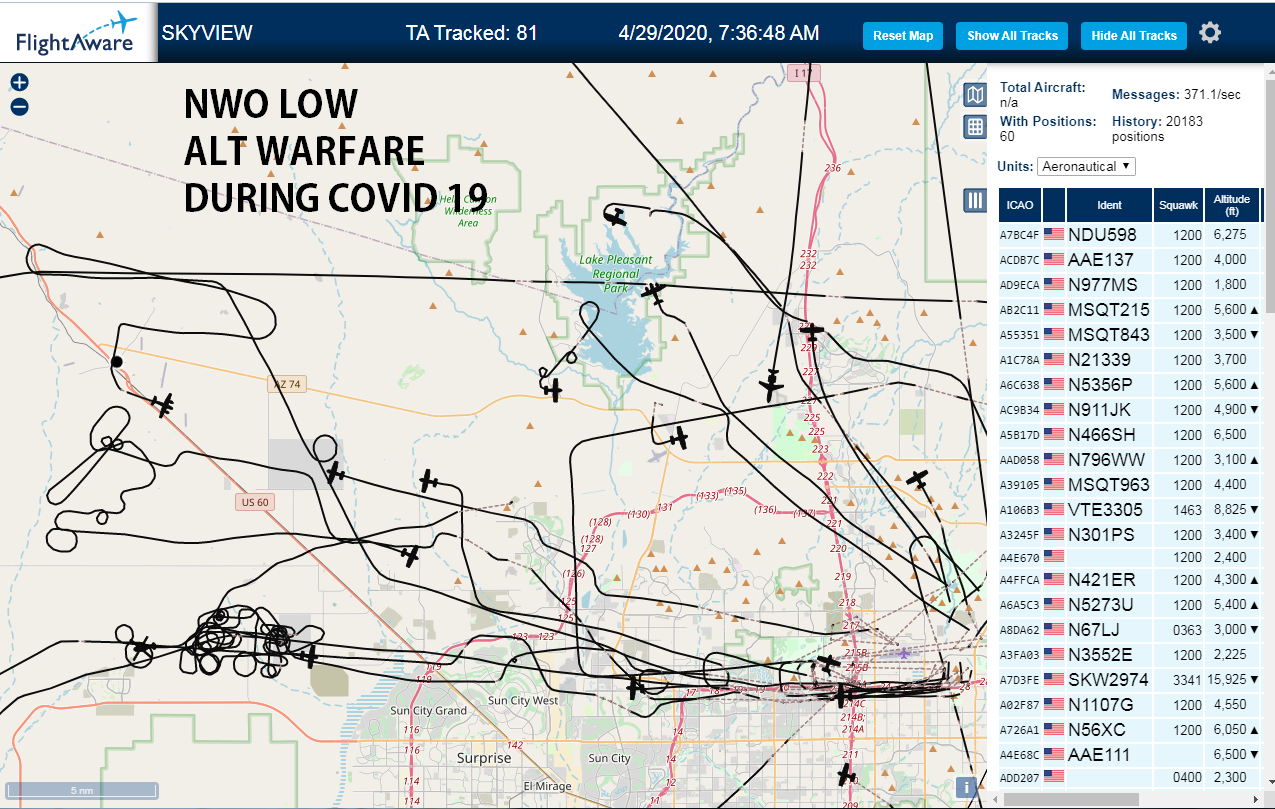The image size is (1275, 809).
Task: Toggle the map view icon
Action: click(x=975, y=95)
